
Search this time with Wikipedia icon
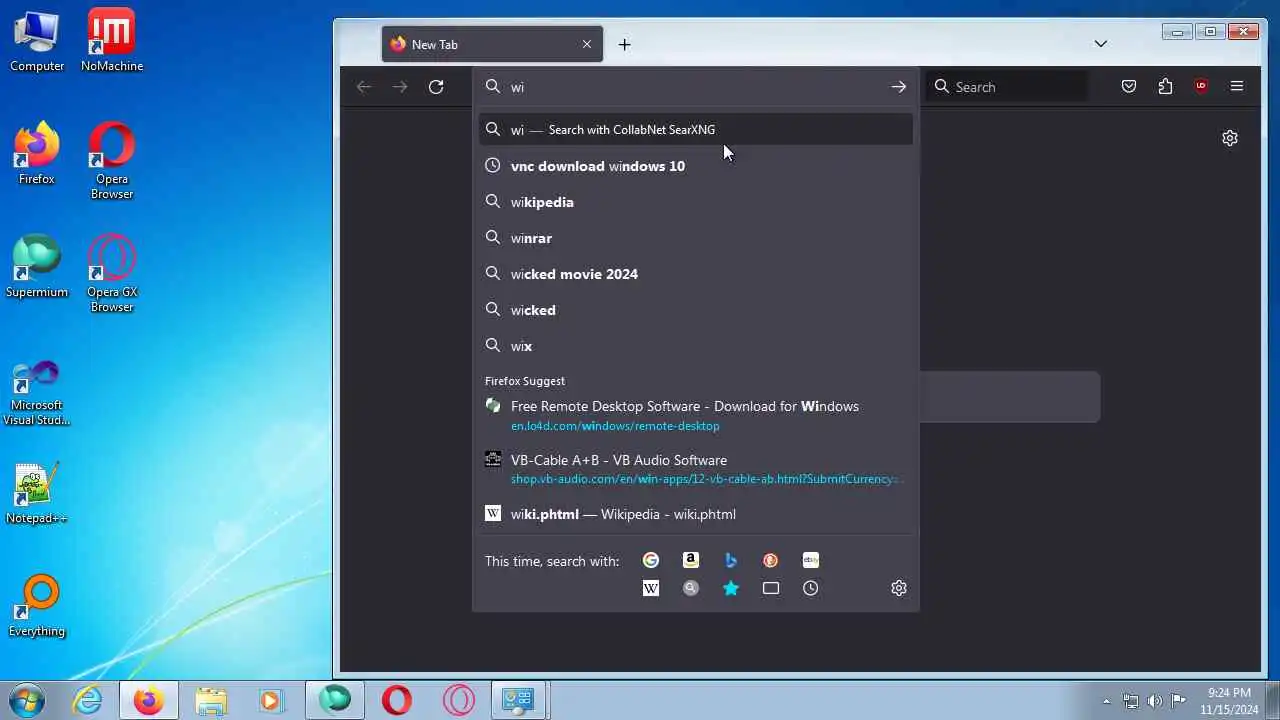coord(651,588)
